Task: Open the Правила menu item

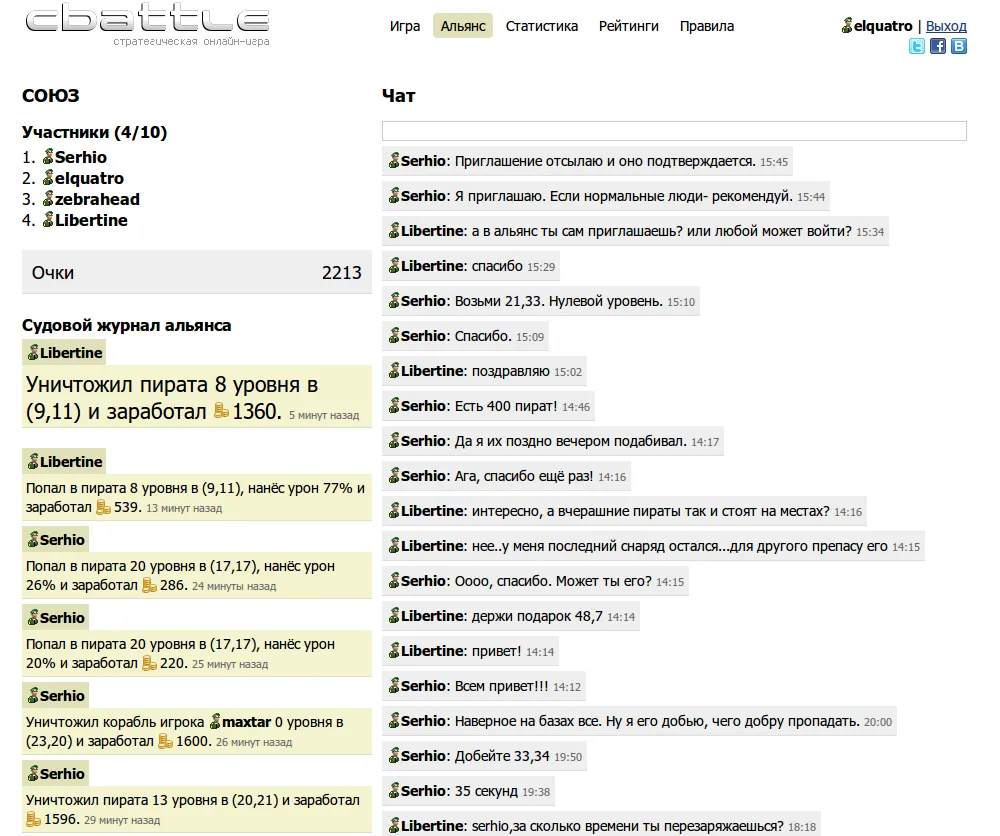Action: point(707,26)
